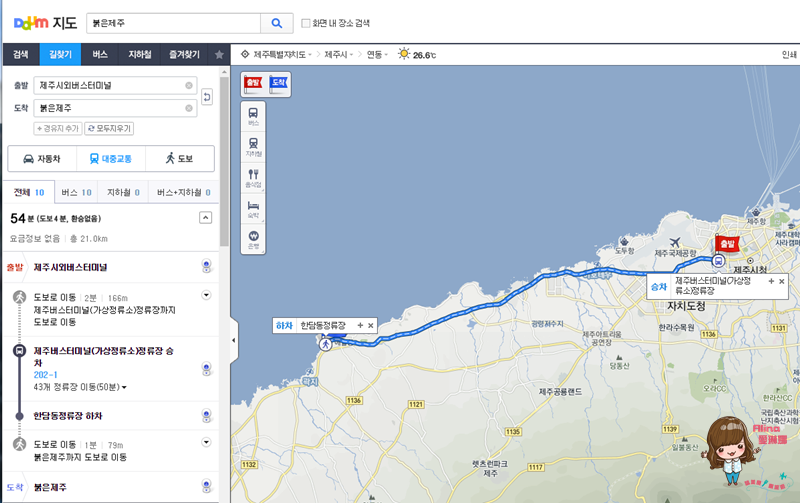The image size is (800, 503).
Task: Click the 경유지 추가 button
Action: (58, 129)
